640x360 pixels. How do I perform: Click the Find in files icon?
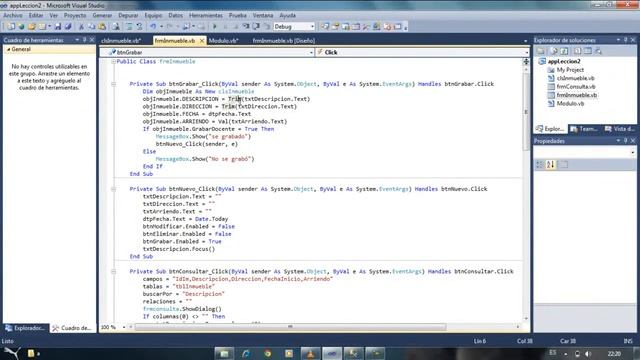[116, 27]
